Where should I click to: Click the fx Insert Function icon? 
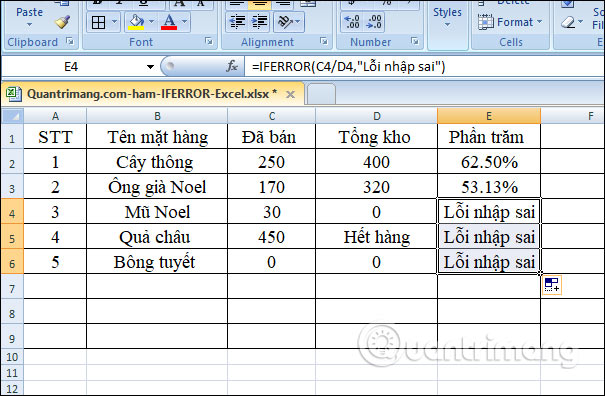coord(232,66)
